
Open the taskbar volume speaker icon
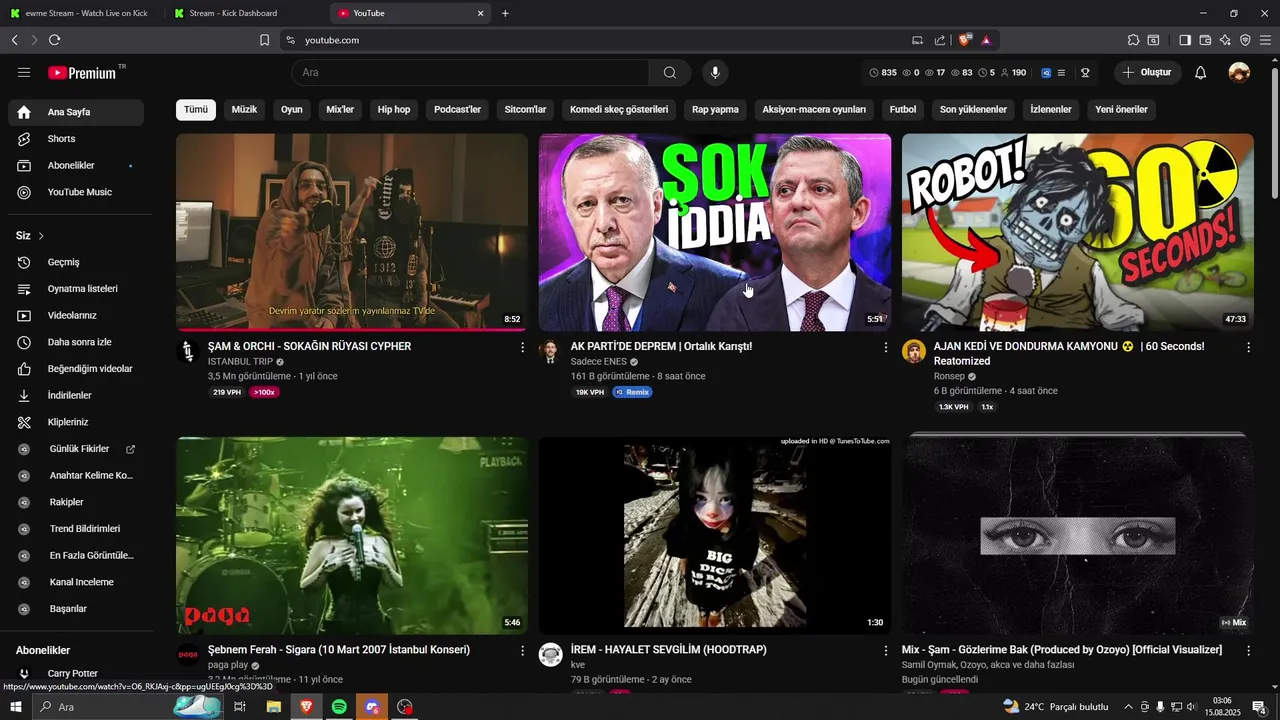[1191, 707]
